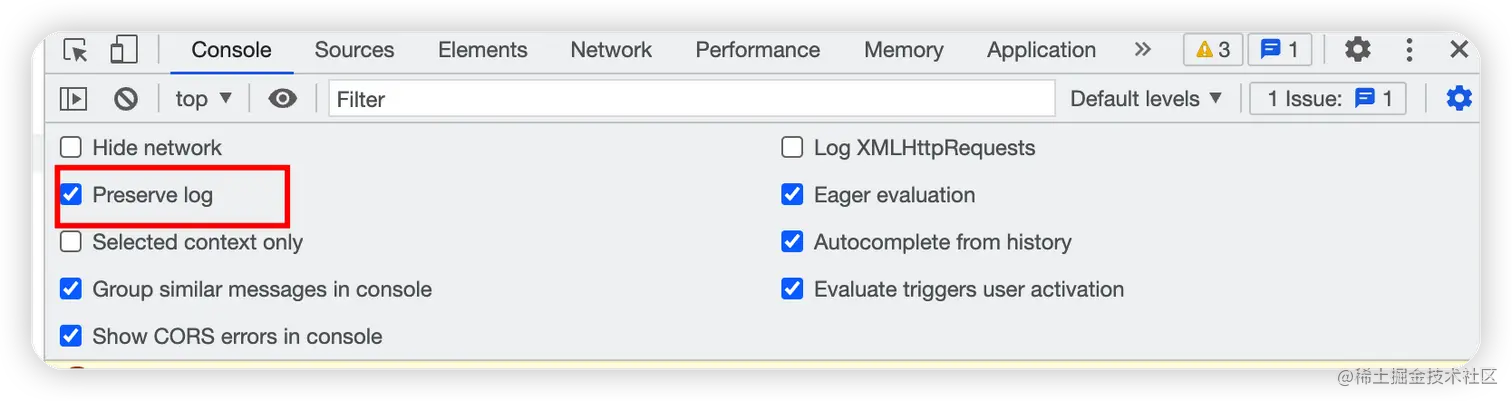Switch to the Network tab

[x=611, y=50]
